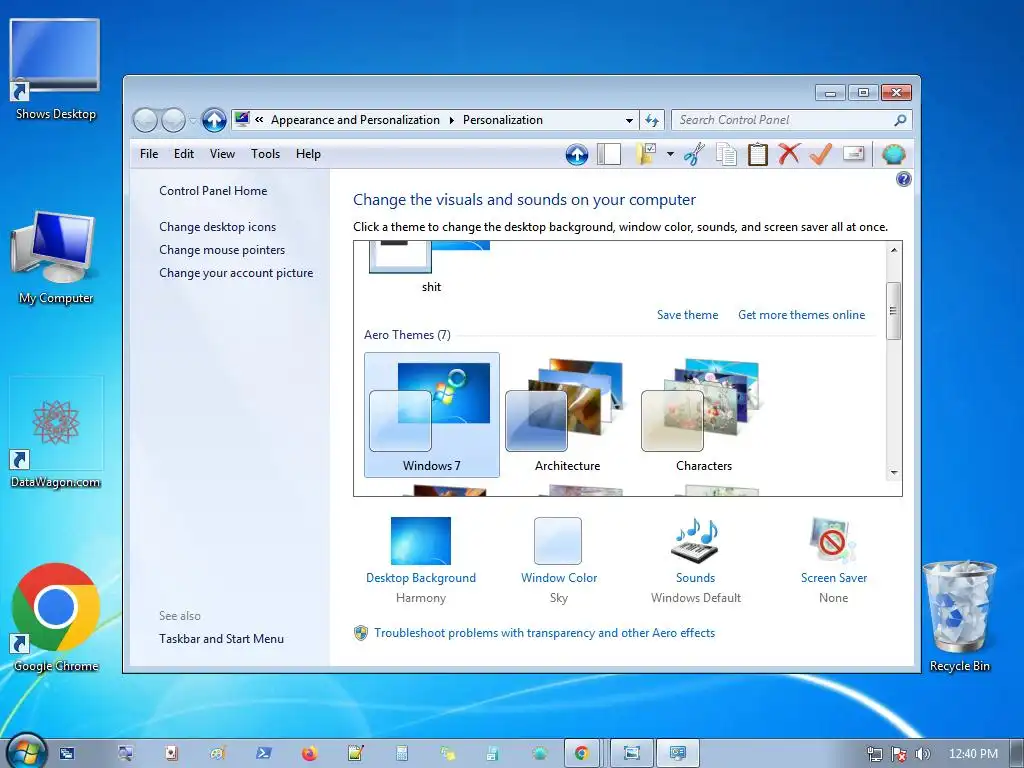Open the View menu

click(x=222, y=154)
